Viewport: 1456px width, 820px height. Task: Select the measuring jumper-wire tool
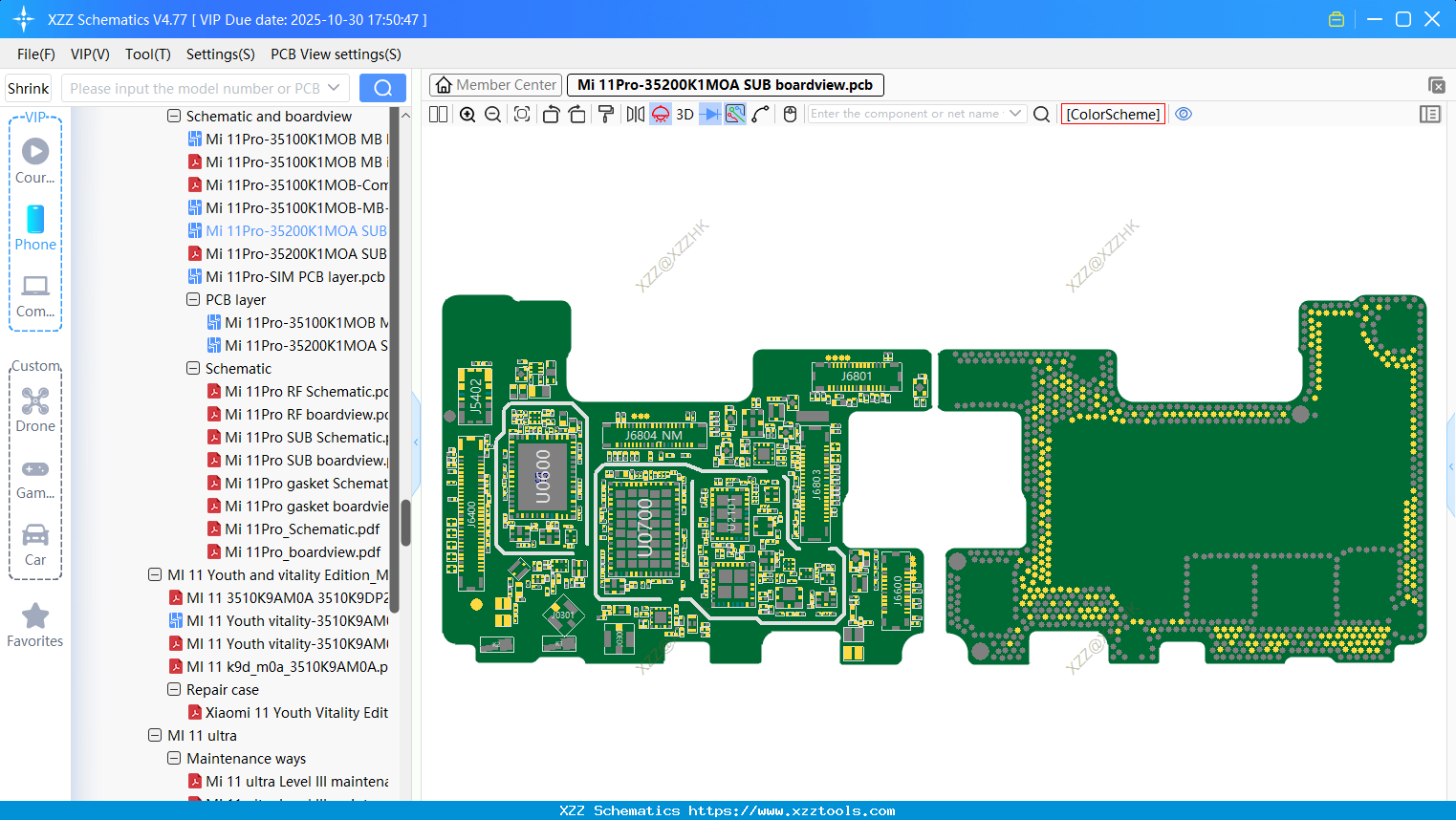(762, 114)
